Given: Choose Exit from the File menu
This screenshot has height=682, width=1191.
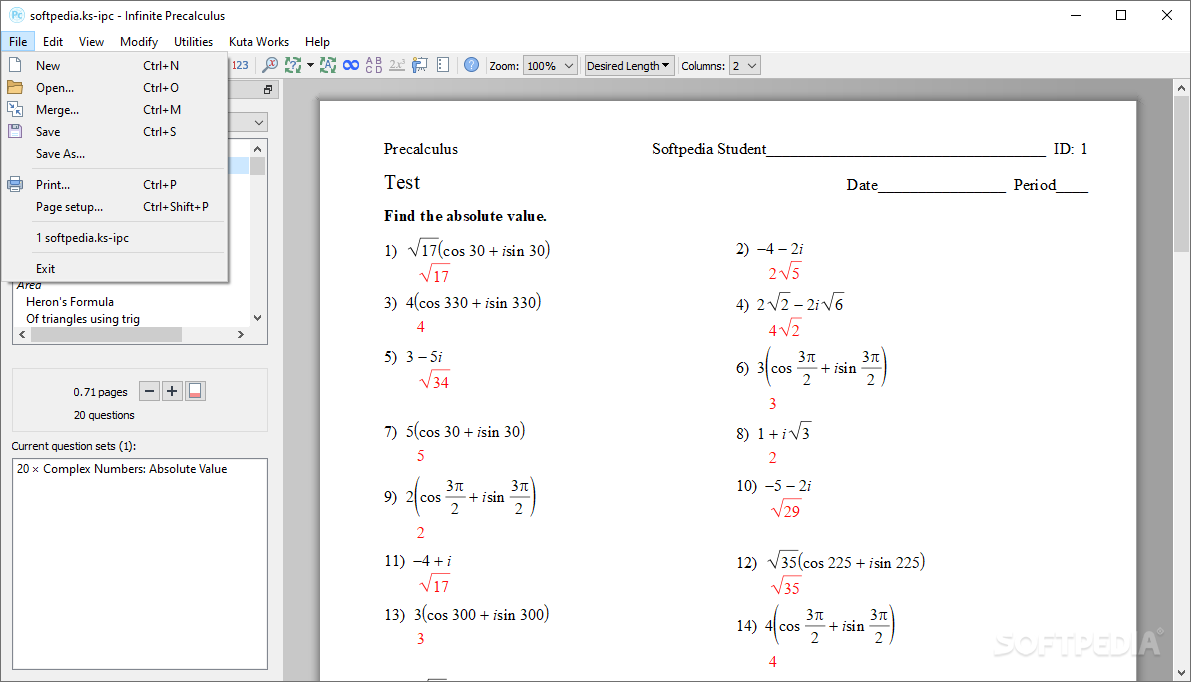Looking at the screenshot, I should [114, 269].
